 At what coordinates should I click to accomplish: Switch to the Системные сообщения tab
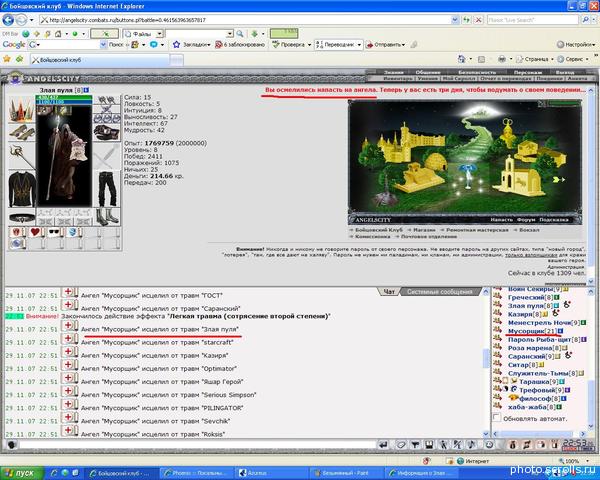point(439,292)
